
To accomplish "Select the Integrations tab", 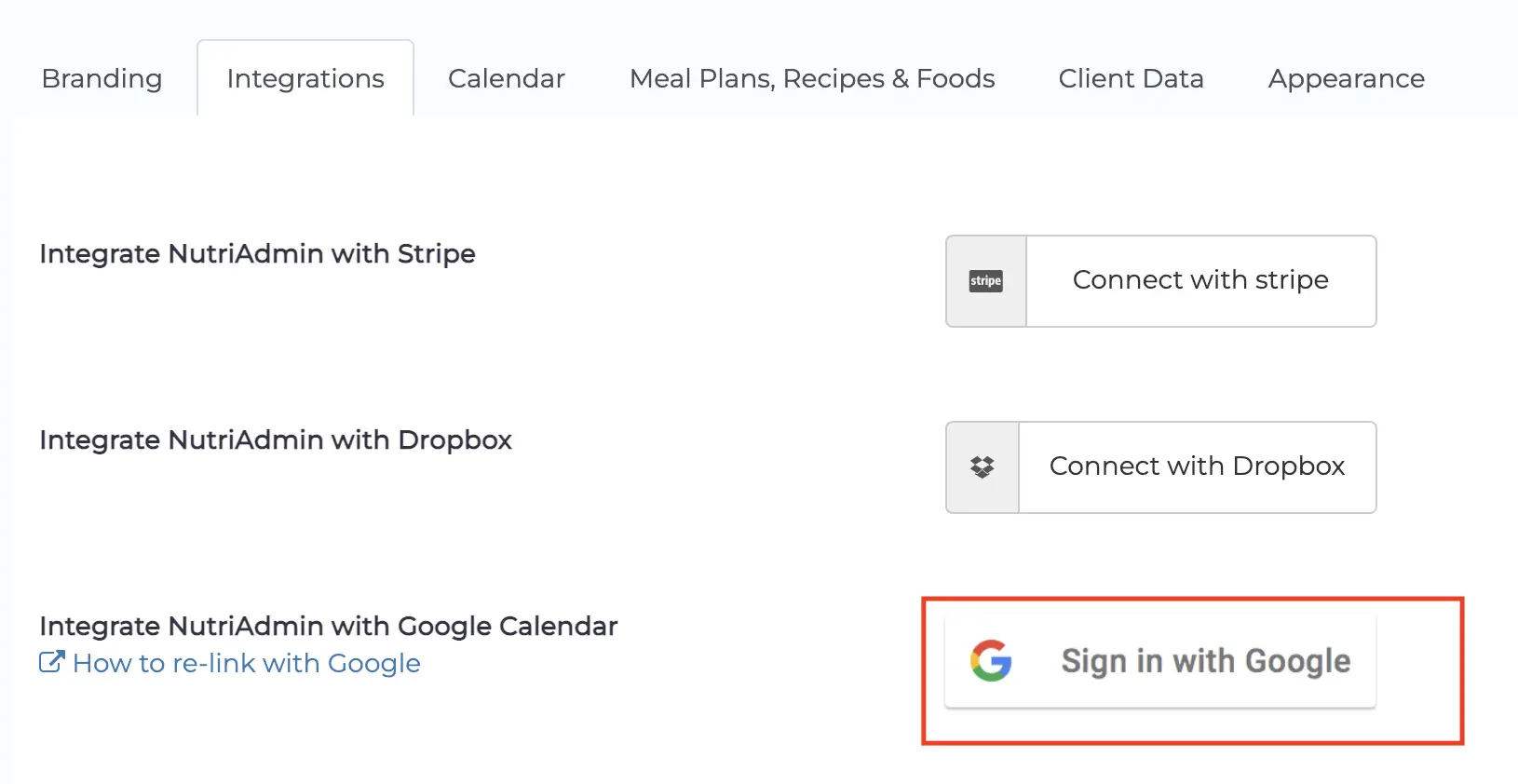I will coord(305,78).
